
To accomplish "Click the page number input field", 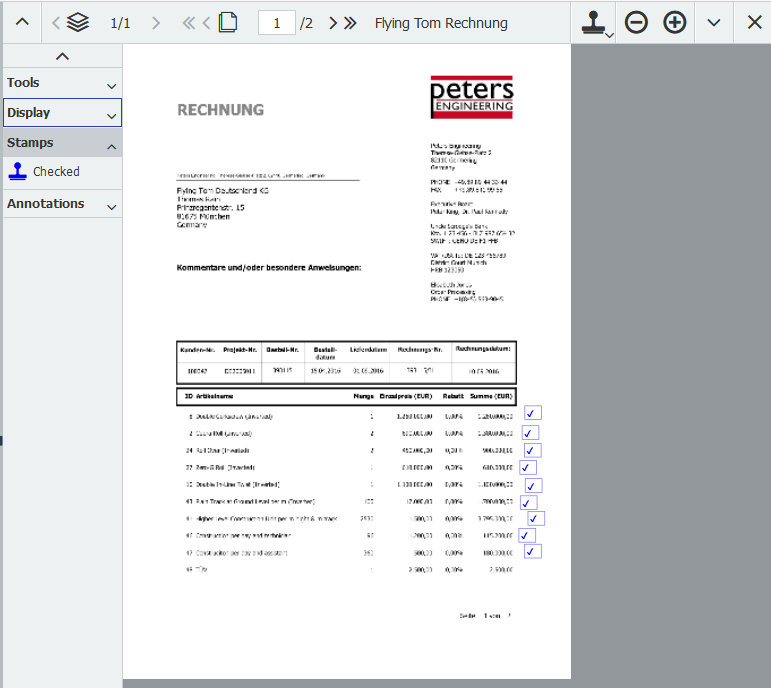I will pyautogui.click(x=276, y=23).
